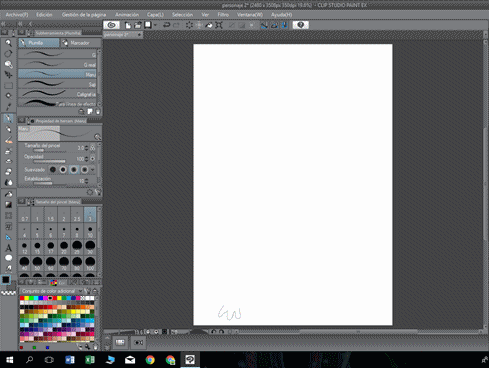Open Animación menu
Image resolution: width=489 pixels, height=368 pixels.
(x=127, y=15)
